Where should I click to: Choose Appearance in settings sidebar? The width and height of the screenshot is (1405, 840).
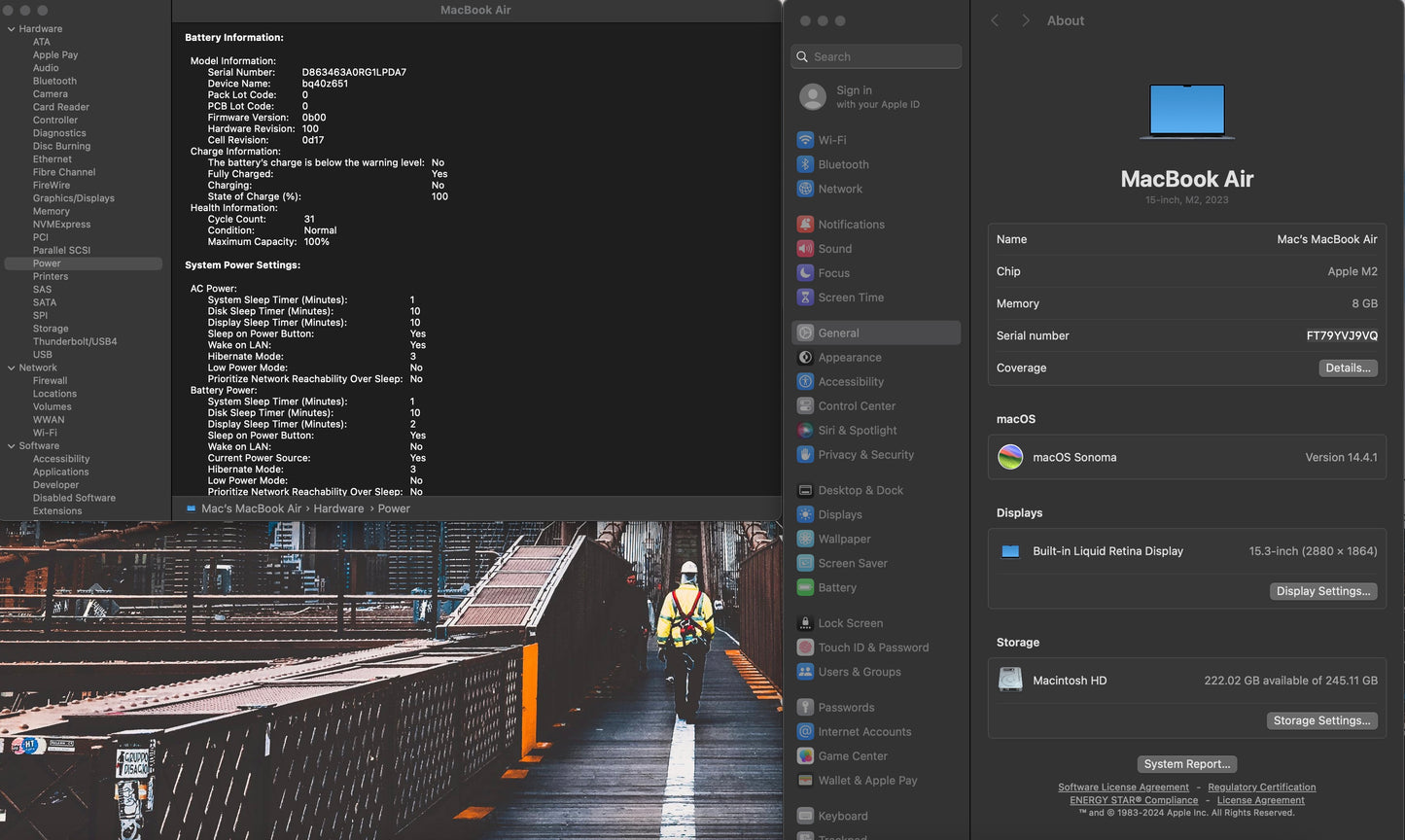tap(849, 358)
